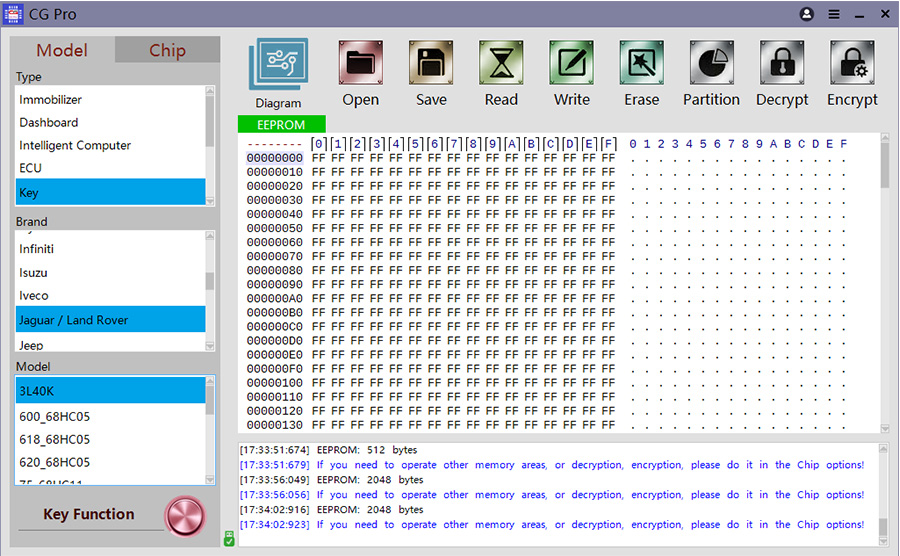The image size is (900, 556).
Task: Open the chip wiring Diagram icon
Action: (278, 66)
